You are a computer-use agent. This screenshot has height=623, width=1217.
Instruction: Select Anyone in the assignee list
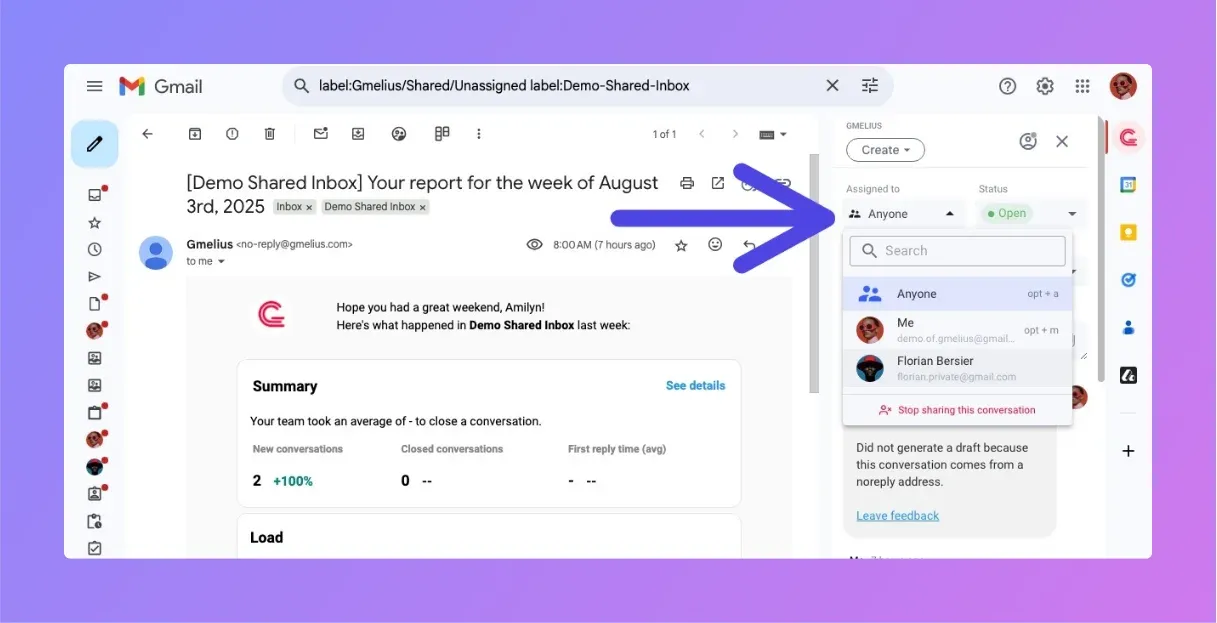click(958, 294)
